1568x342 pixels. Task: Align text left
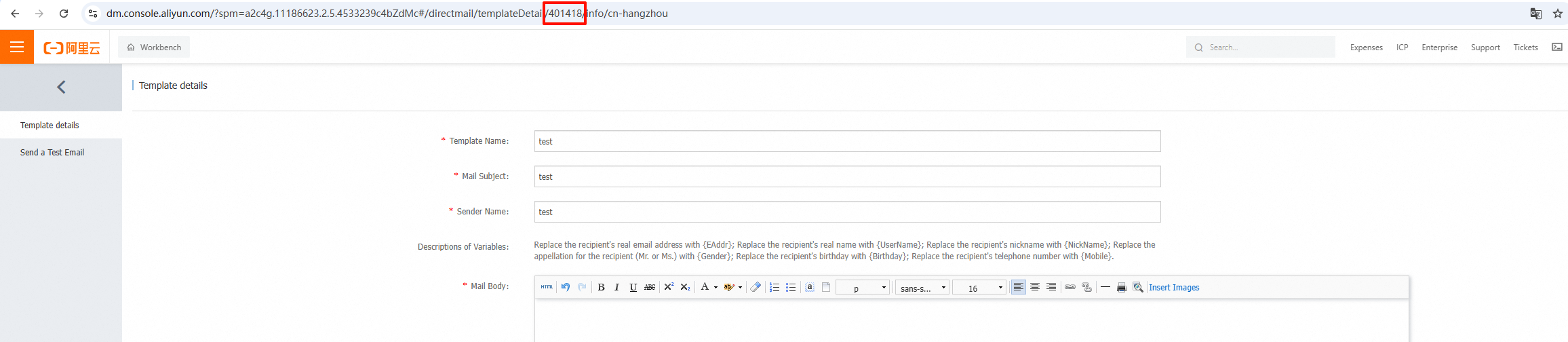(1019, 287)
